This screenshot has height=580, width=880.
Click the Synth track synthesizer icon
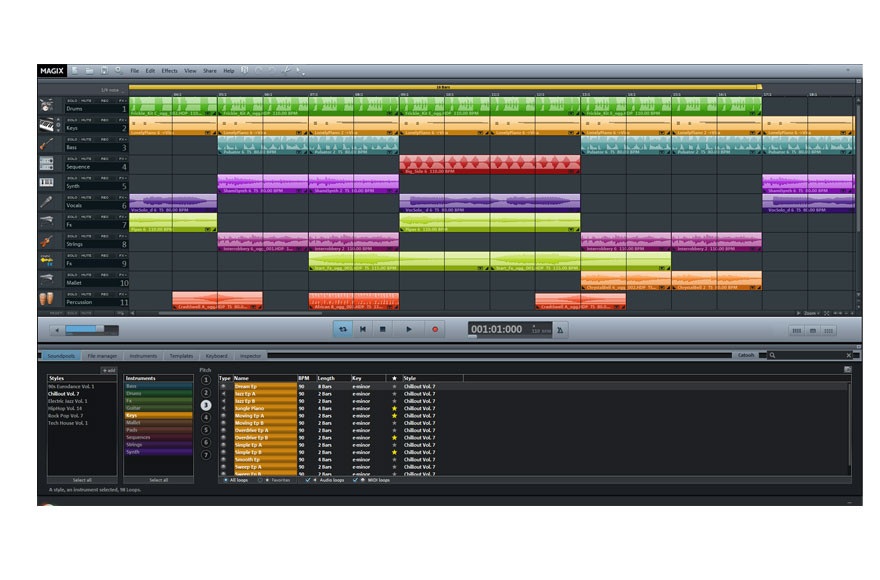(47, 182)
